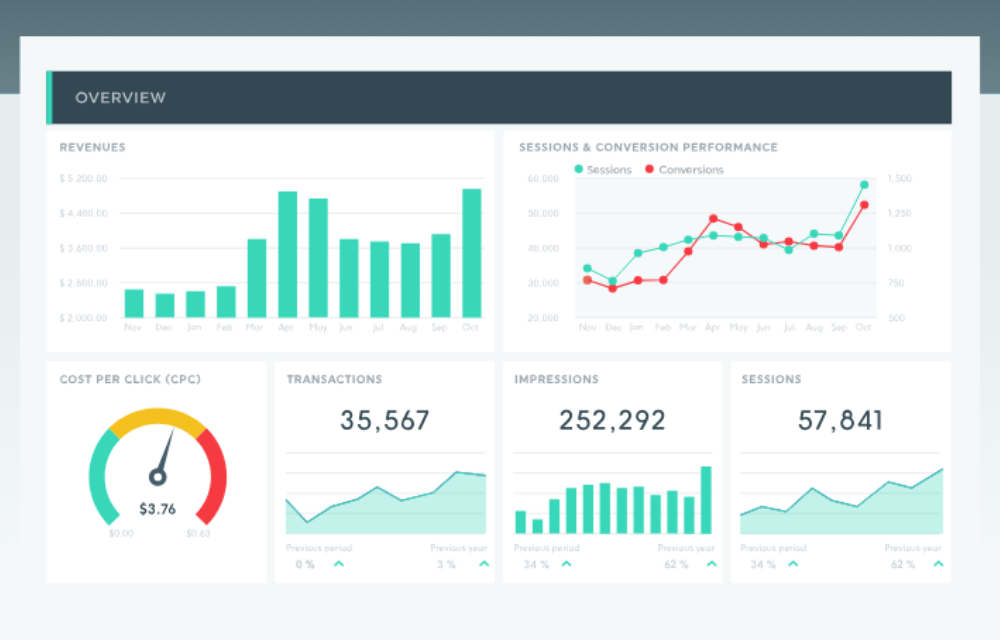The width and height of the screenshot is (1000, 640).
Task: Toggle the Conversions series in chart legend
Action: [x=684, y=170]
